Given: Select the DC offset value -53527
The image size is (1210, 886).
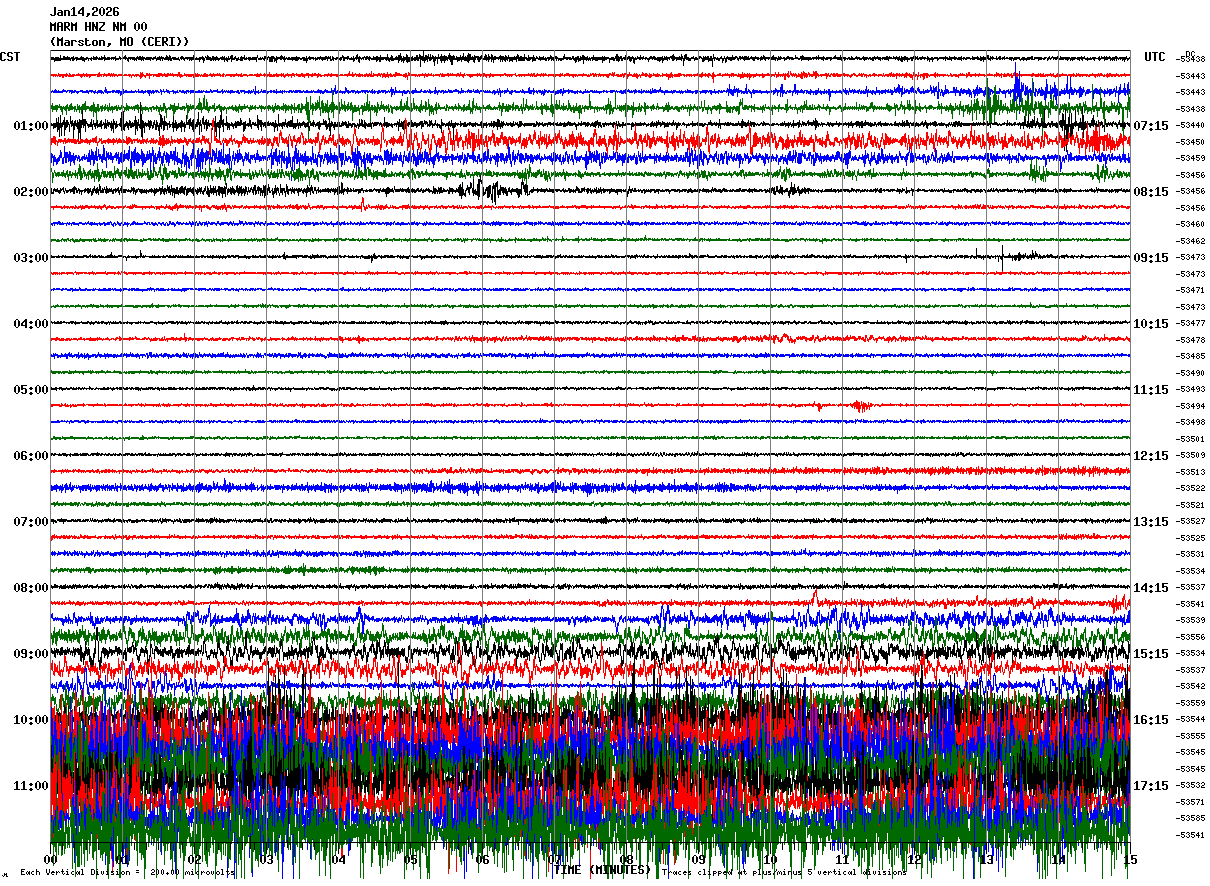Looking at the screenshot, I should (1191, 521).
